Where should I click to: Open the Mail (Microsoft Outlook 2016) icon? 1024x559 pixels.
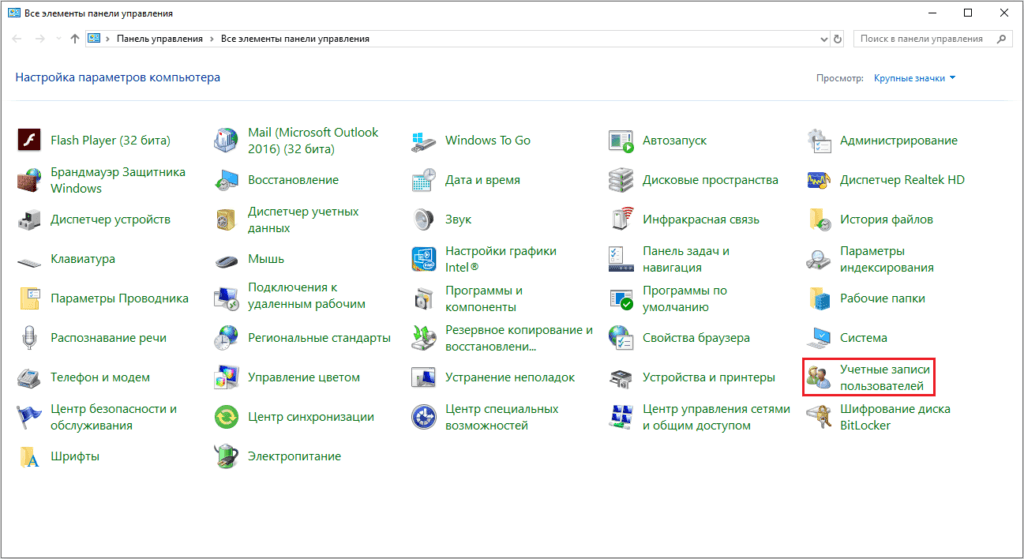pyautogui.click(x=227, y=140)
